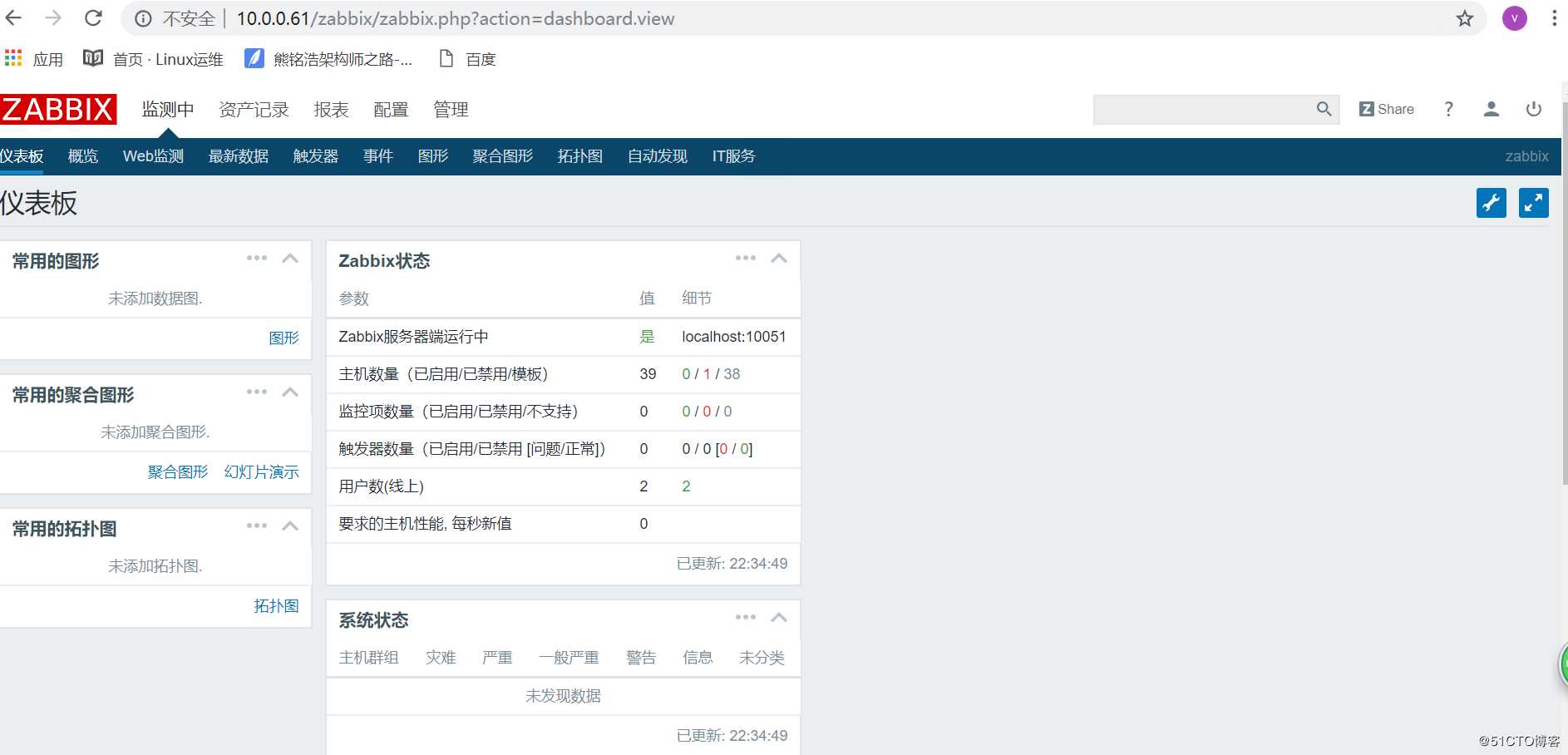Open the 拓扑图 link in favourite maps
This screenshot has height=755, width=1568.
click(277, 606)
